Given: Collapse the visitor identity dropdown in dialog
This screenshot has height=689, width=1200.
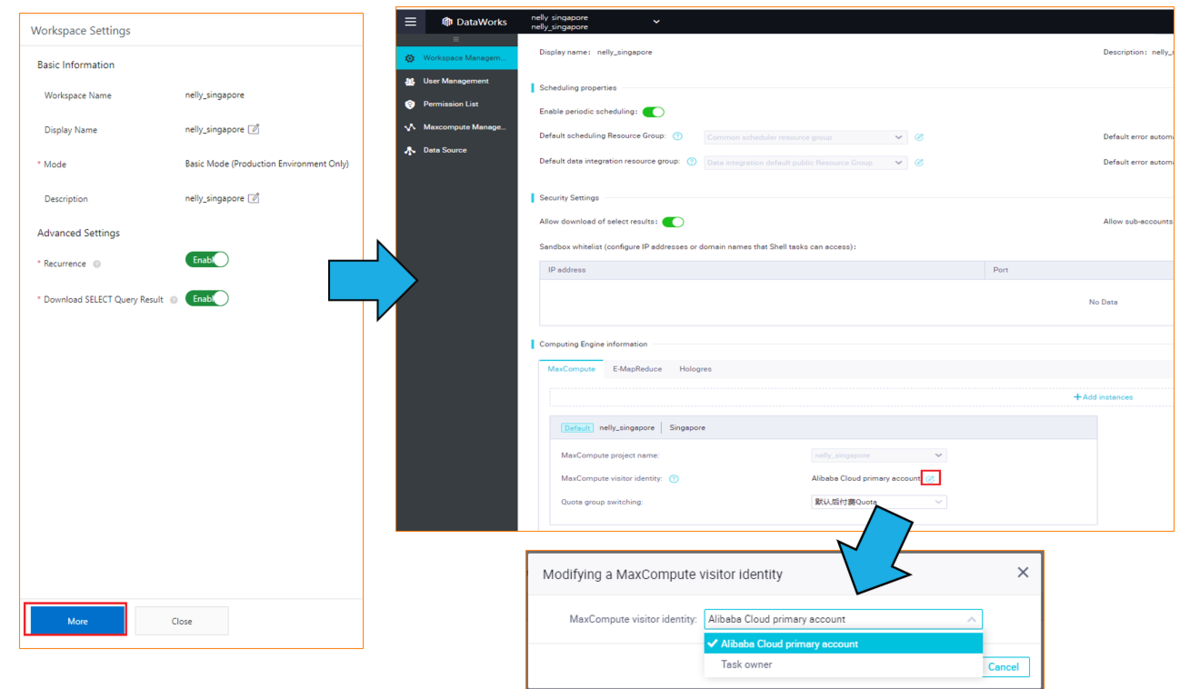Looking at the screenshot, I should [x=971, y=620].
